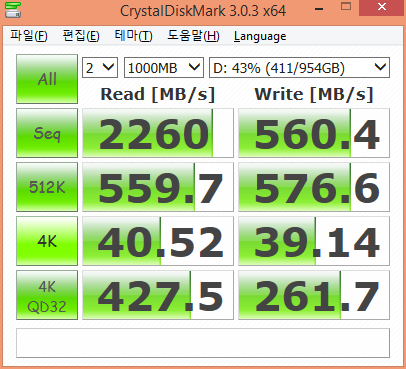
Task: Click the CrystalDiskMark app icon in title bar
Action: [x=13, y=10]
